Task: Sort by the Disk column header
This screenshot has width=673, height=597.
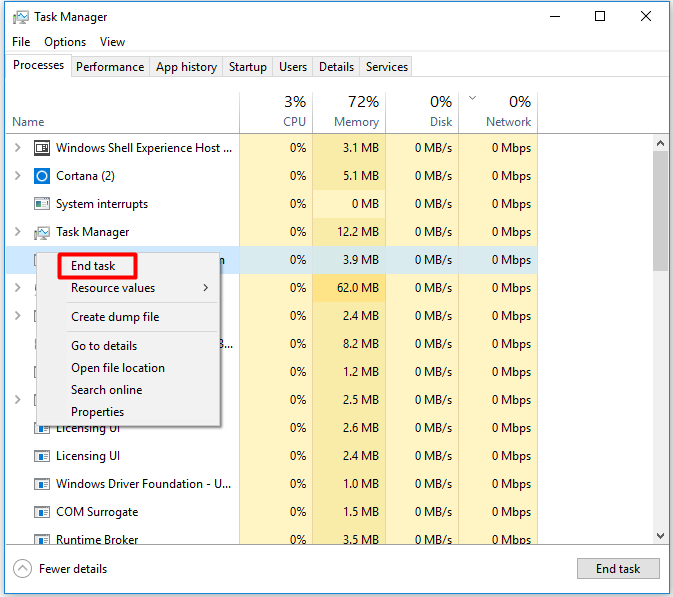Action: [422, 112]
